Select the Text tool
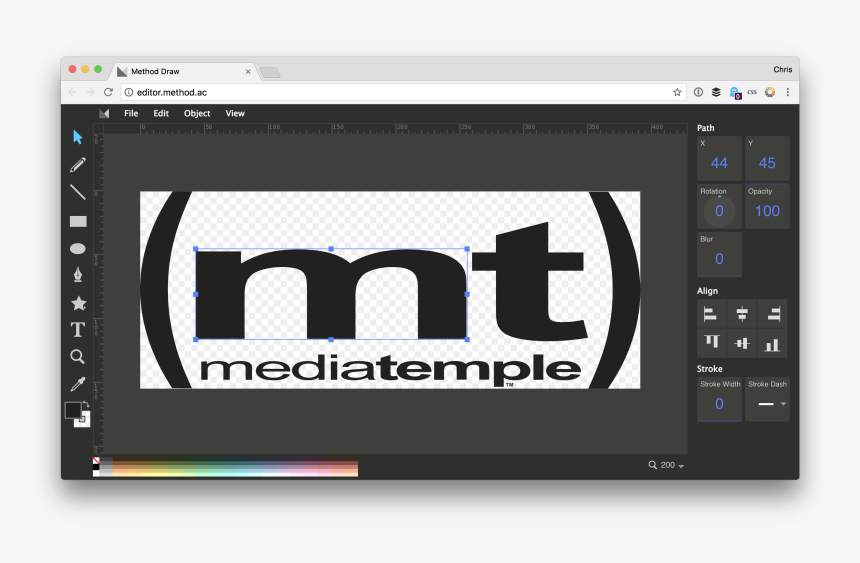The width and height of the screenshot is (860, 563). (78, 329)
